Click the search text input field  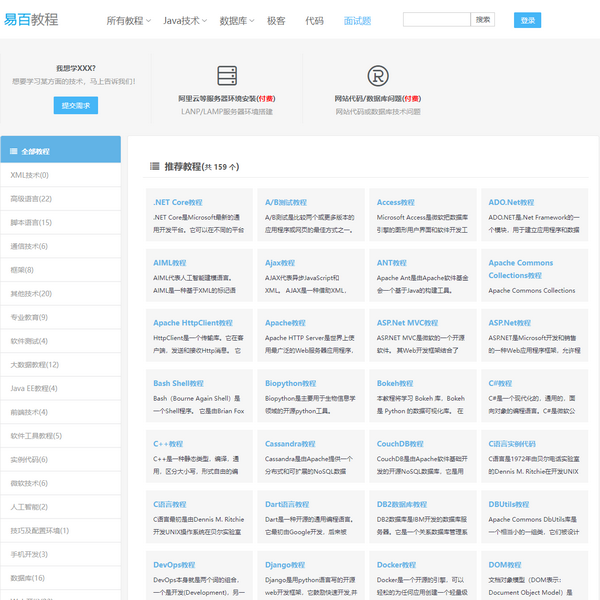436,19
